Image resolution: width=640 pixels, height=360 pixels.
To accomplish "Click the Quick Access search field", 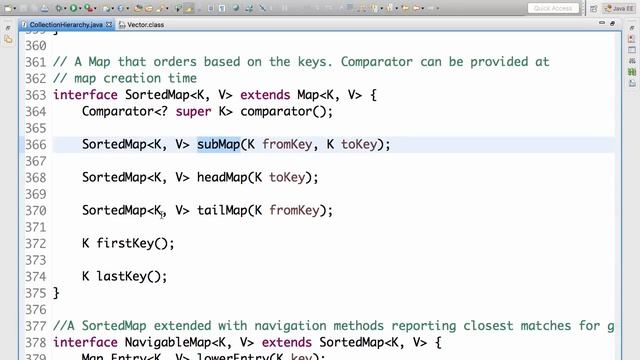I will tap(553, 8).
